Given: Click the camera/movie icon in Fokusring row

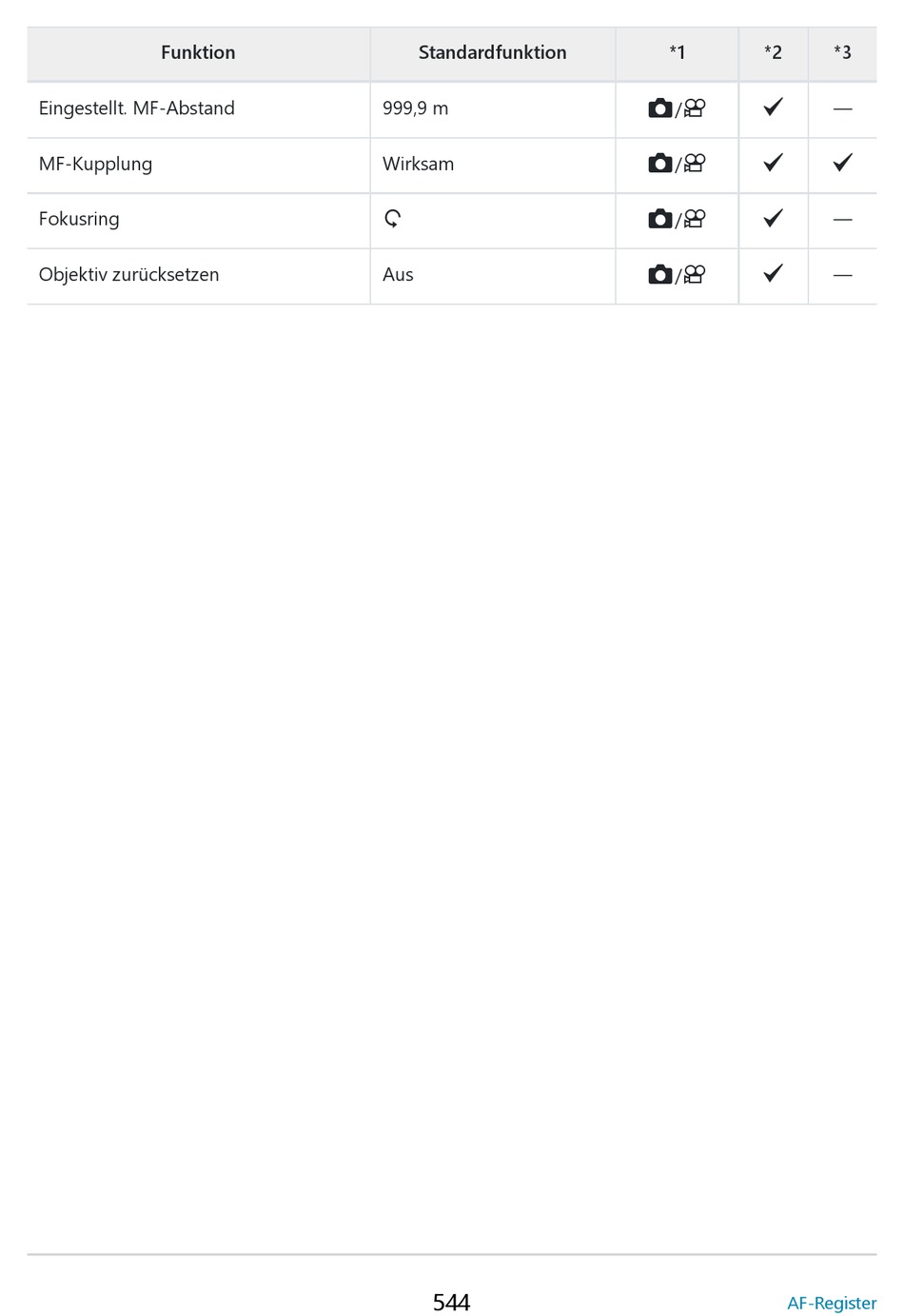Looking at the screenshot, I should tap(677, 219).
